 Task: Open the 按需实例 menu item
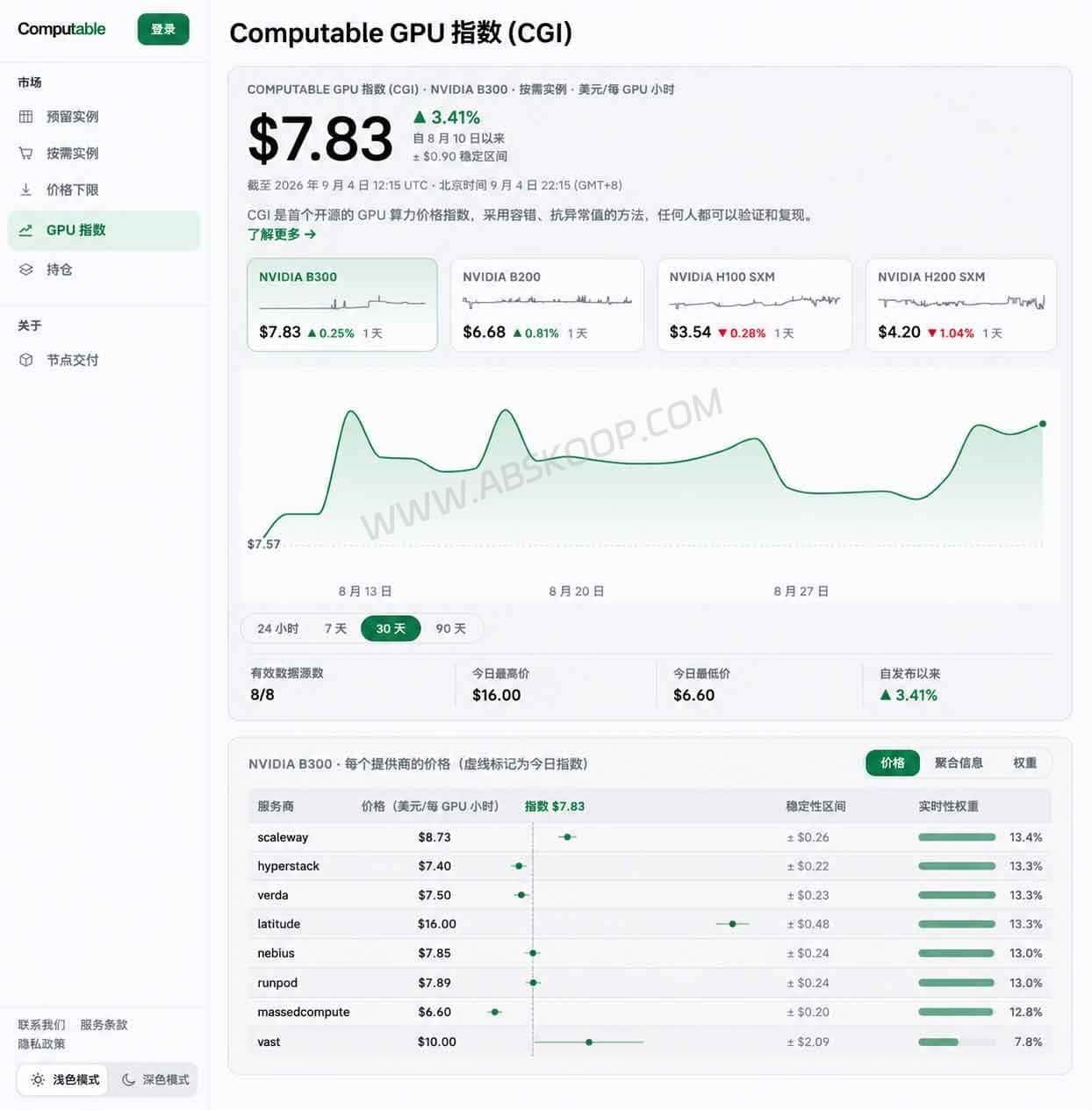coord(104,153)
